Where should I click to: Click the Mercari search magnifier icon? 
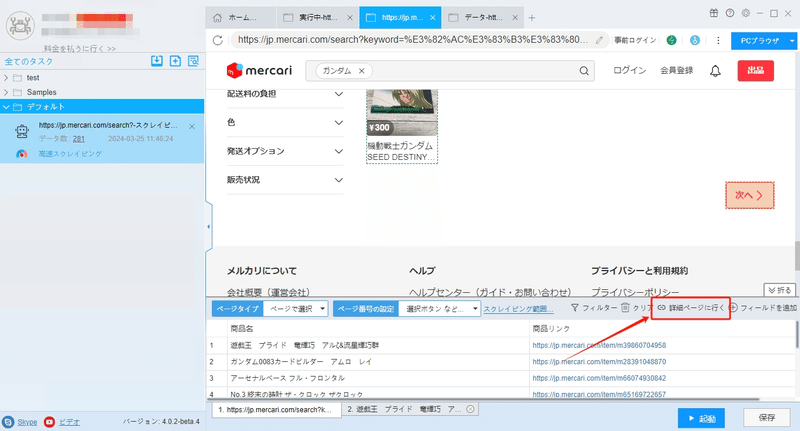click(x=584, y=71)
